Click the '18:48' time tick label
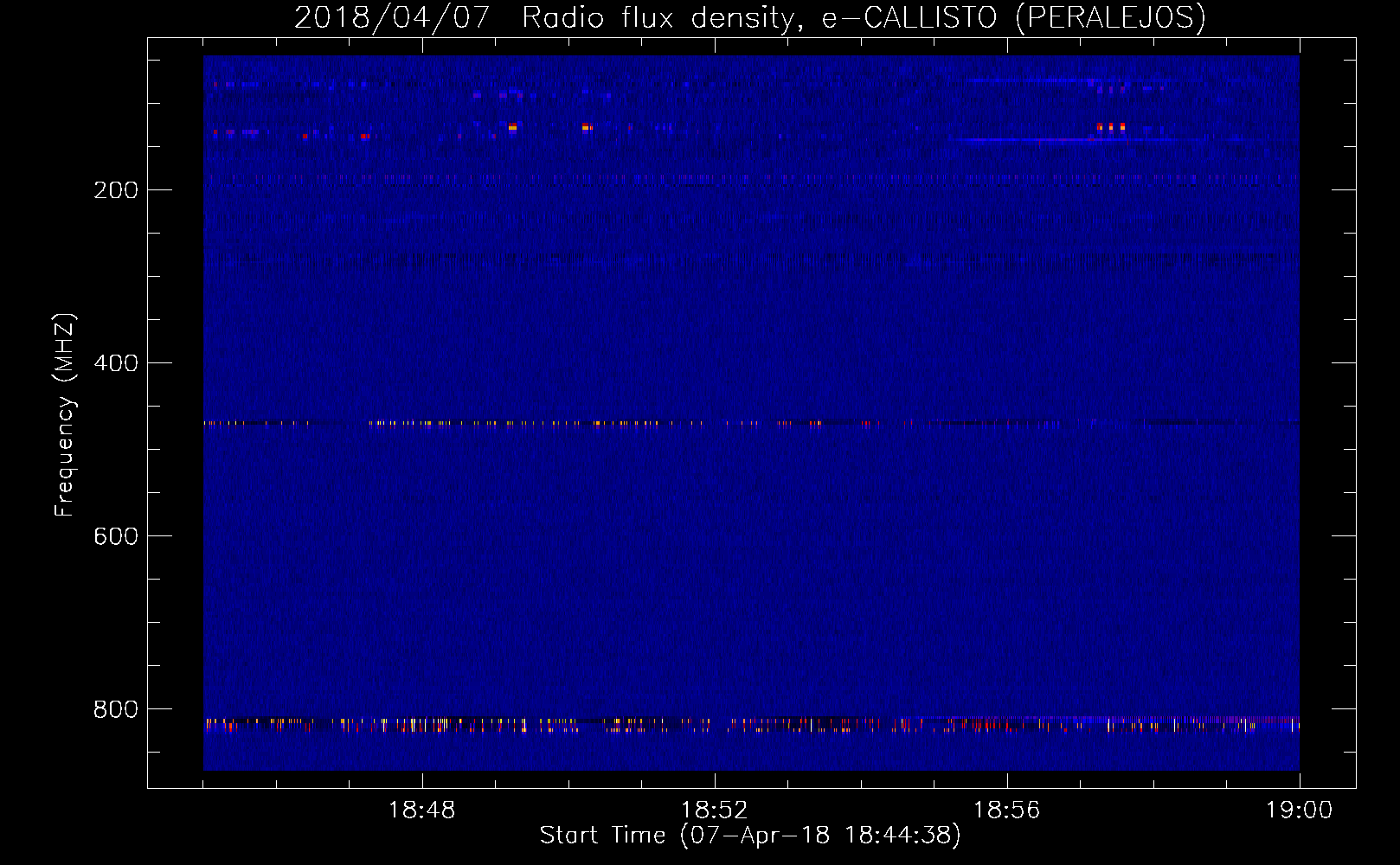The height and width of the screenshot is (865, 1400). (422, 811)
